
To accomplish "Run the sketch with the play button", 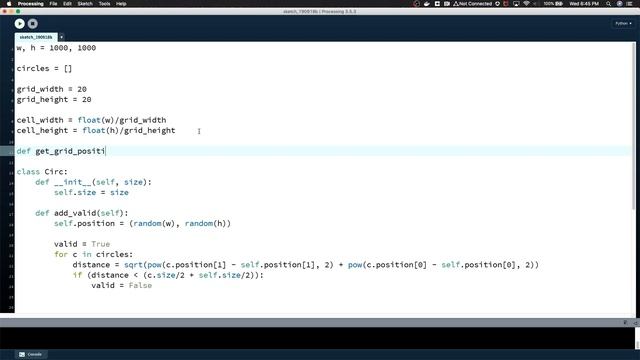I will pyautogui.click(x=20, y=24).
